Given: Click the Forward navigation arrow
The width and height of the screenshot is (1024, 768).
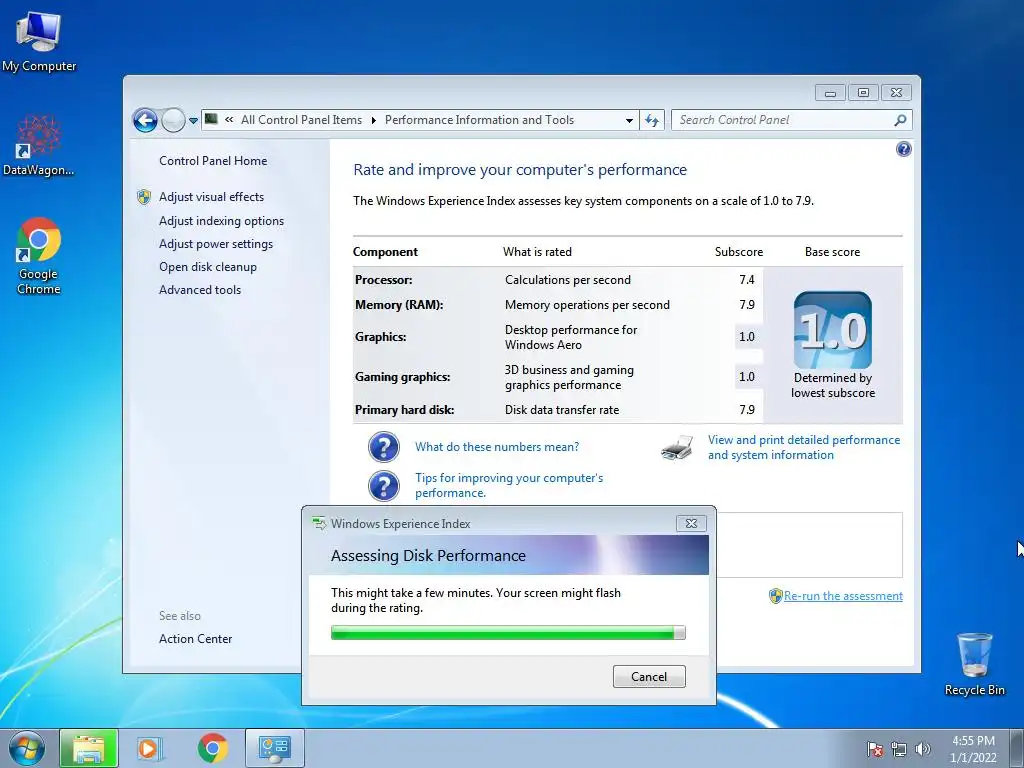Looking at the screenshot, I should pos(173,120).
